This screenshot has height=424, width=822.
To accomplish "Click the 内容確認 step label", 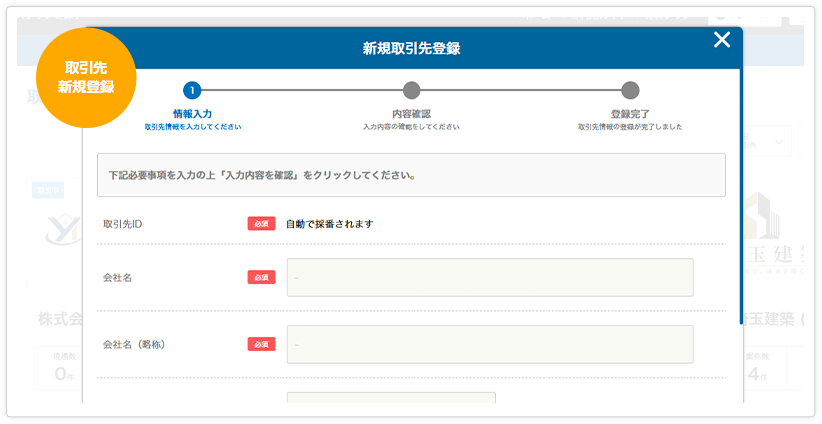I will coord(412,114).
